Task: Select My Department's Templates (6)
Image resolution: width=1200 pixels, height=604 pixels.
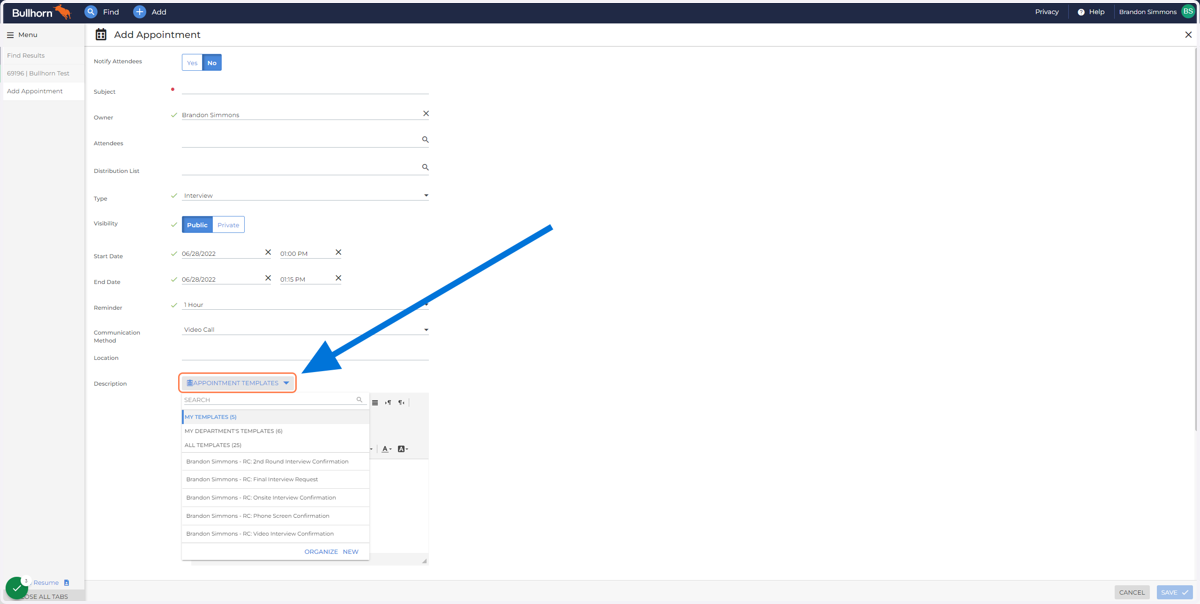Action: click(276, 431)
